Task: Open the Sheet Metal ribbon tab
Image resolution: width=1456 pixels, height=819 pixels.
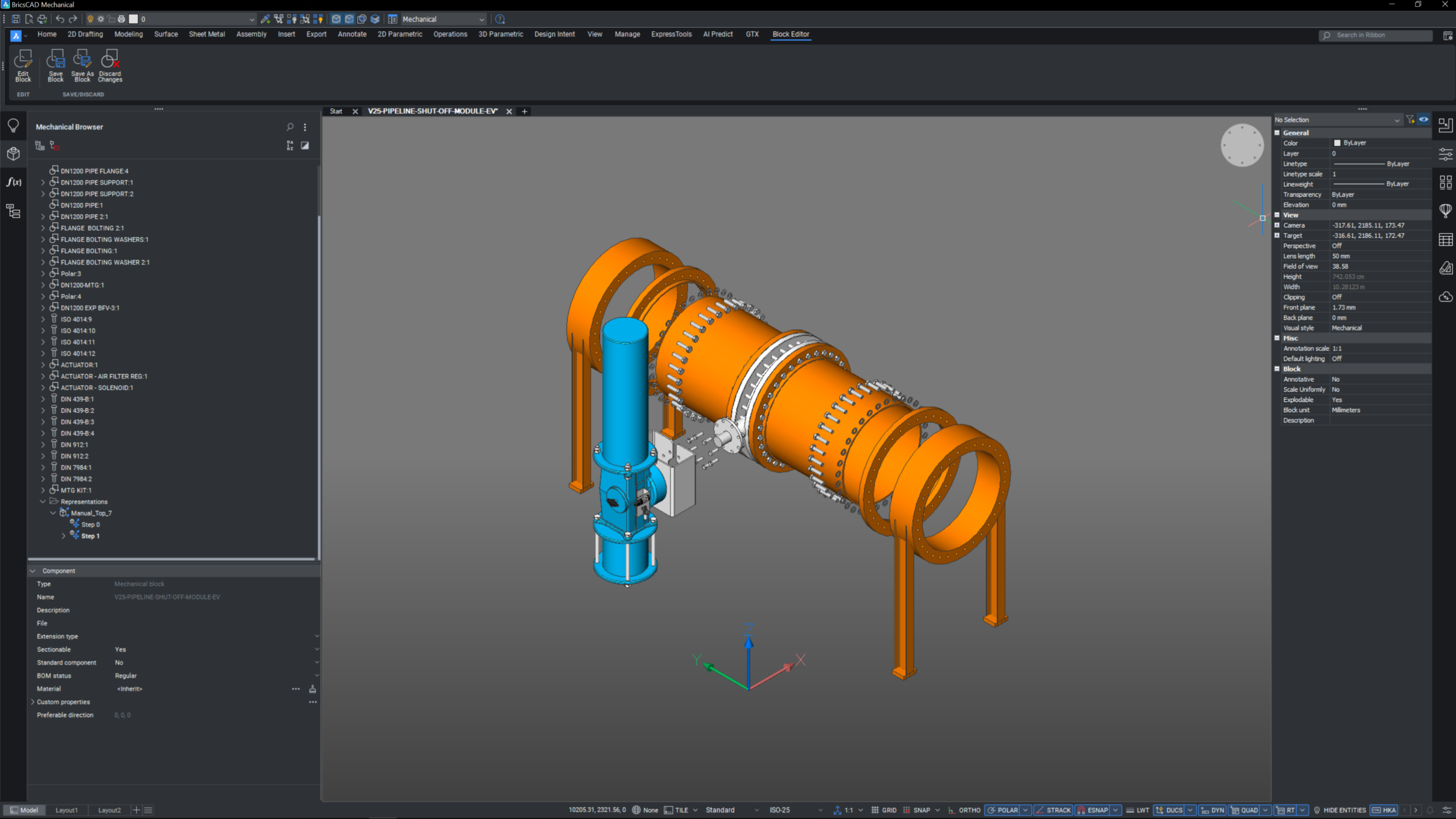Action: pos(206,34)
